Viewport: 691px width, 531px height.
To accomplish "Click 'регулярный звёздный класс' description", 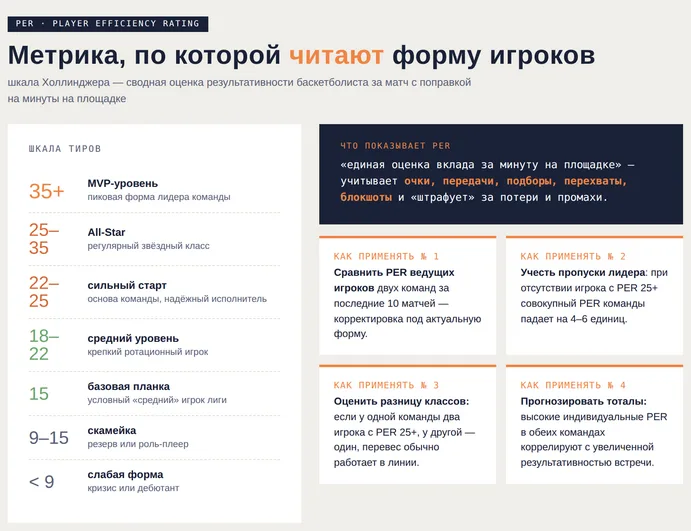I will click(149, 246).
